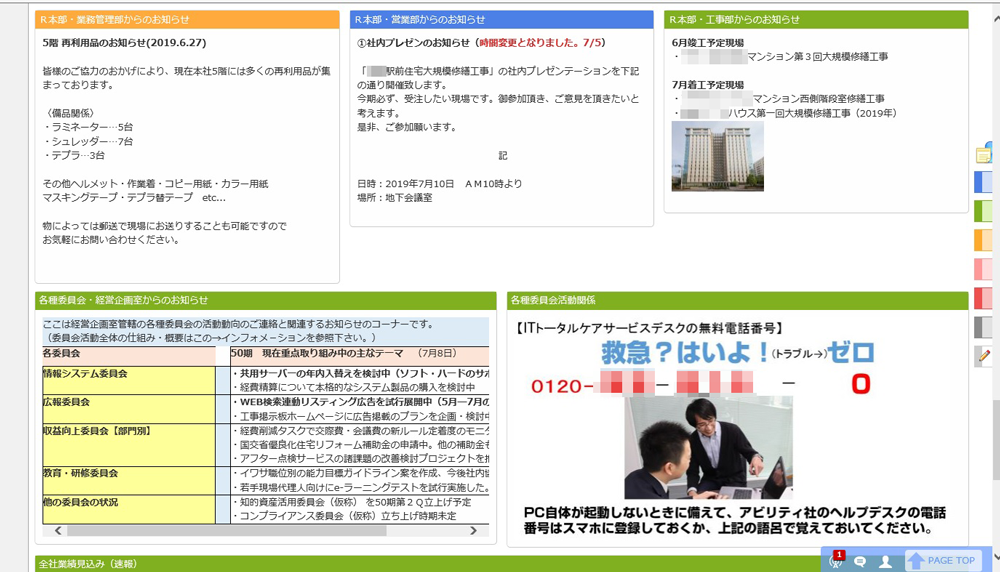Open the sticky note icon in right sidebar
Screen dimensions: 1000x572
(983, 153)
